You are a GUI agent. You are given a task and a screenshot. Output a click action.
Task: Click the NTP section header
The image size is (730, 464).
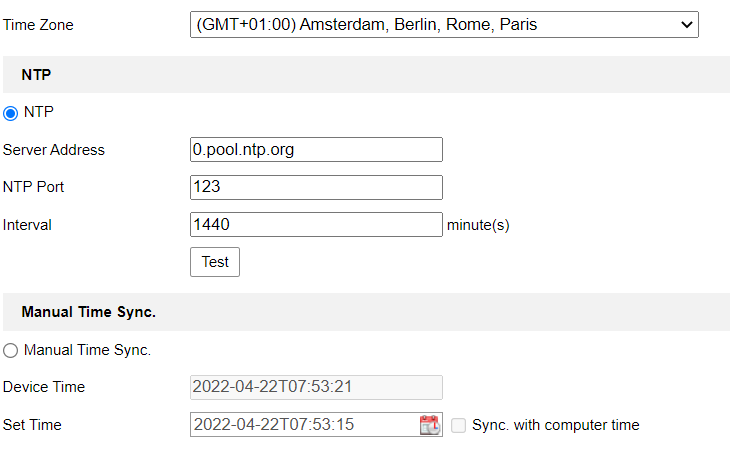pos(36,74)
